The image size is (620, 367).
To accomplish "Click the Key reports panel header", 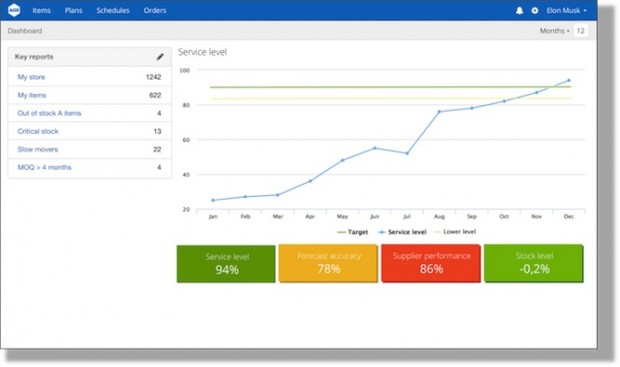I will 90,57.
